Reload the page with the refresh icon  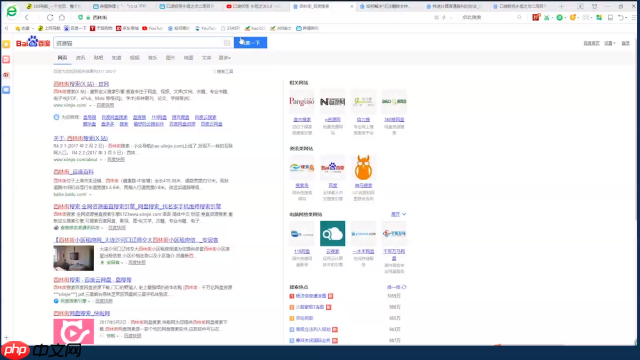click(x=50, y=18)
